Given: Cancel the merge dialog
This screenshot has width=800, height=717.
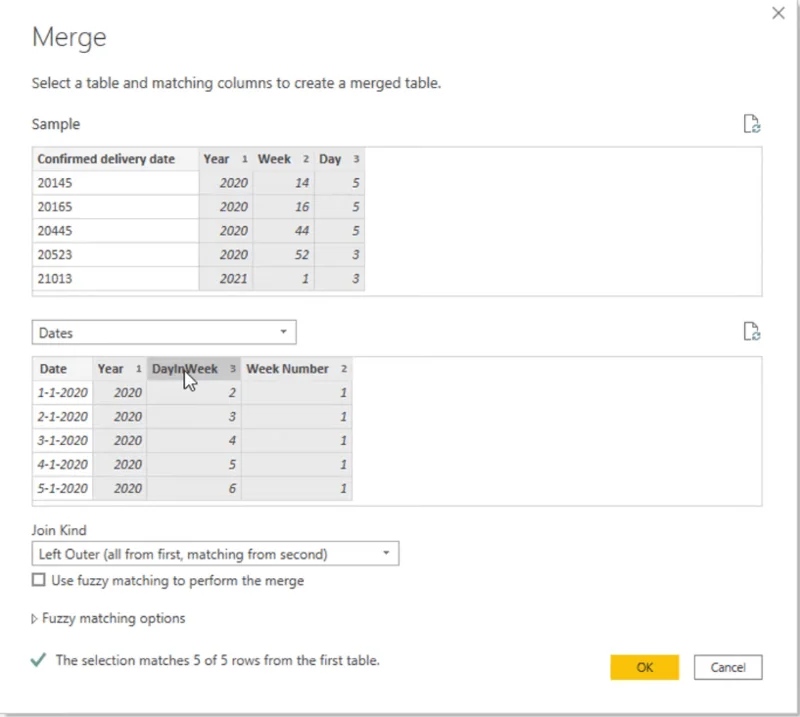Looking at the screenshot, I should [728, 667].
